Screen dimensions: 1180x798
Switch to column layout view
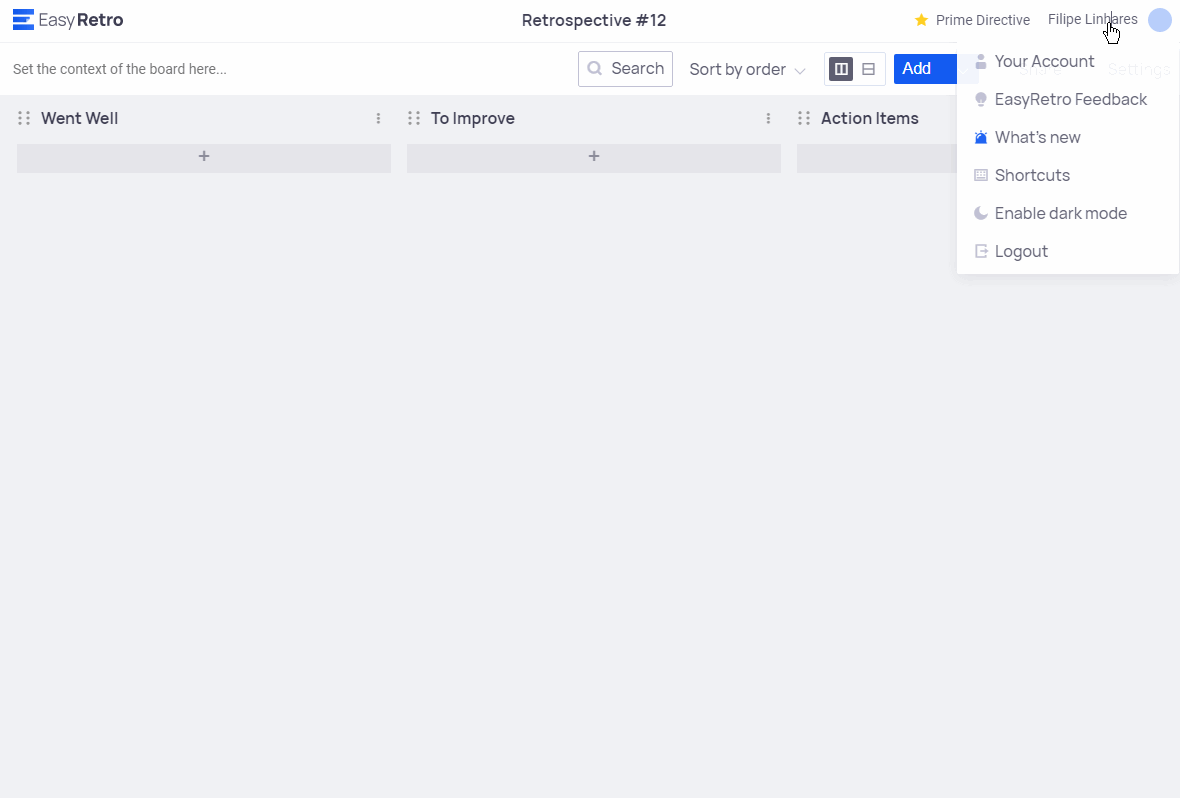click(841, 69)
